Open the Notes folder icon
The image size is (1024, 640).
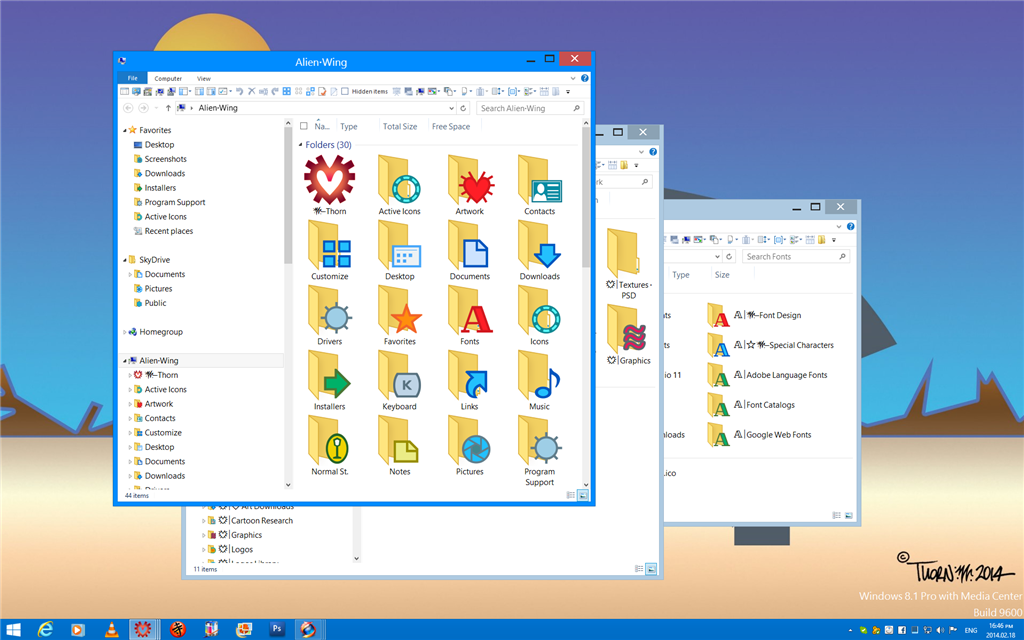click(400, 440)
